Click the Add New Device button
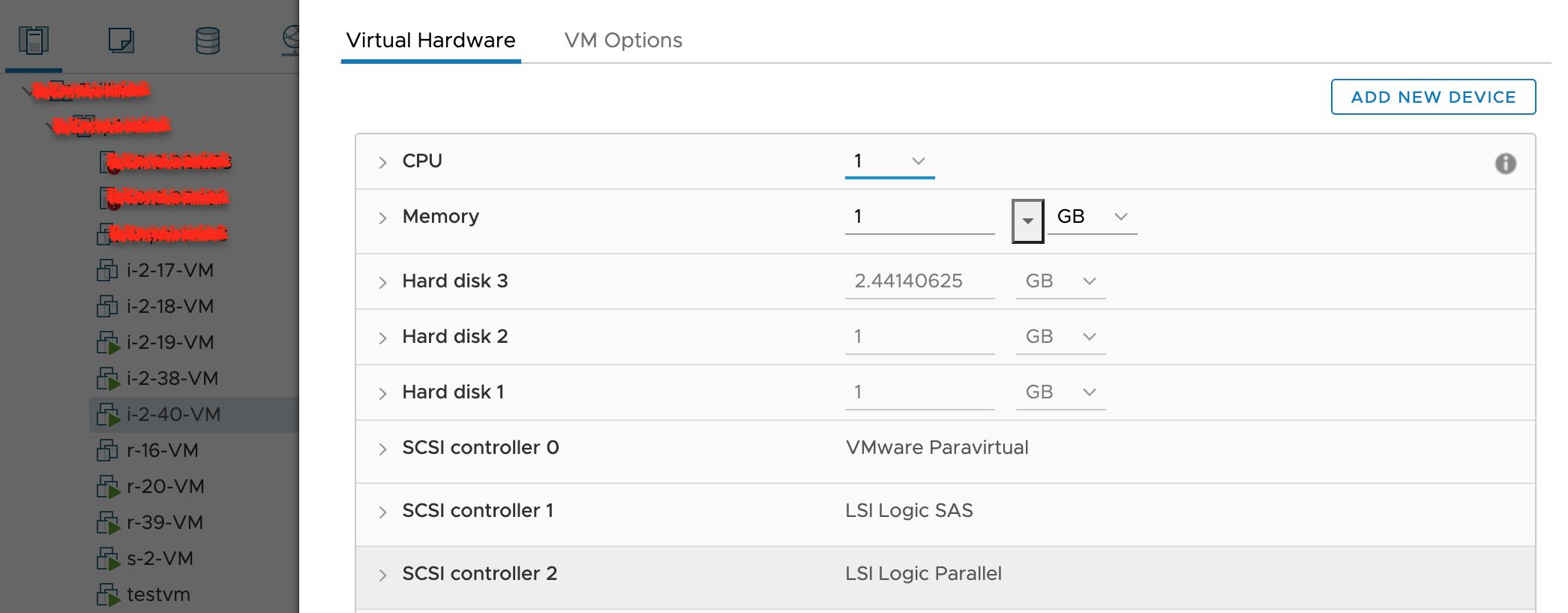The image size is (1568, 613). (x=1433, y=97)
